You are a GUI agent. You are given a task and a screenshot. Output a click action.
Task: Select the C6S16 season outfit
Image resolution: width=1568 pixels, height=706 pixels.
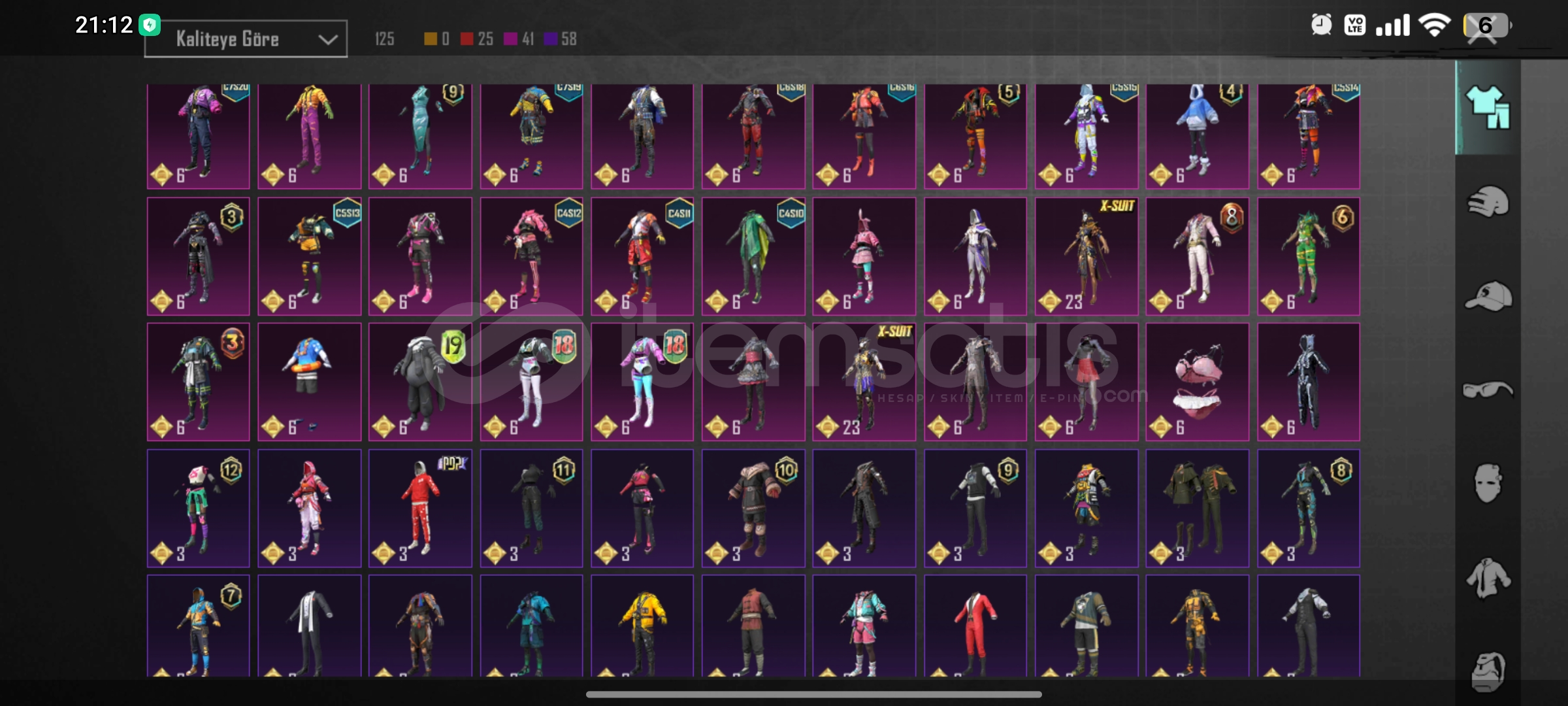(864, 136)
